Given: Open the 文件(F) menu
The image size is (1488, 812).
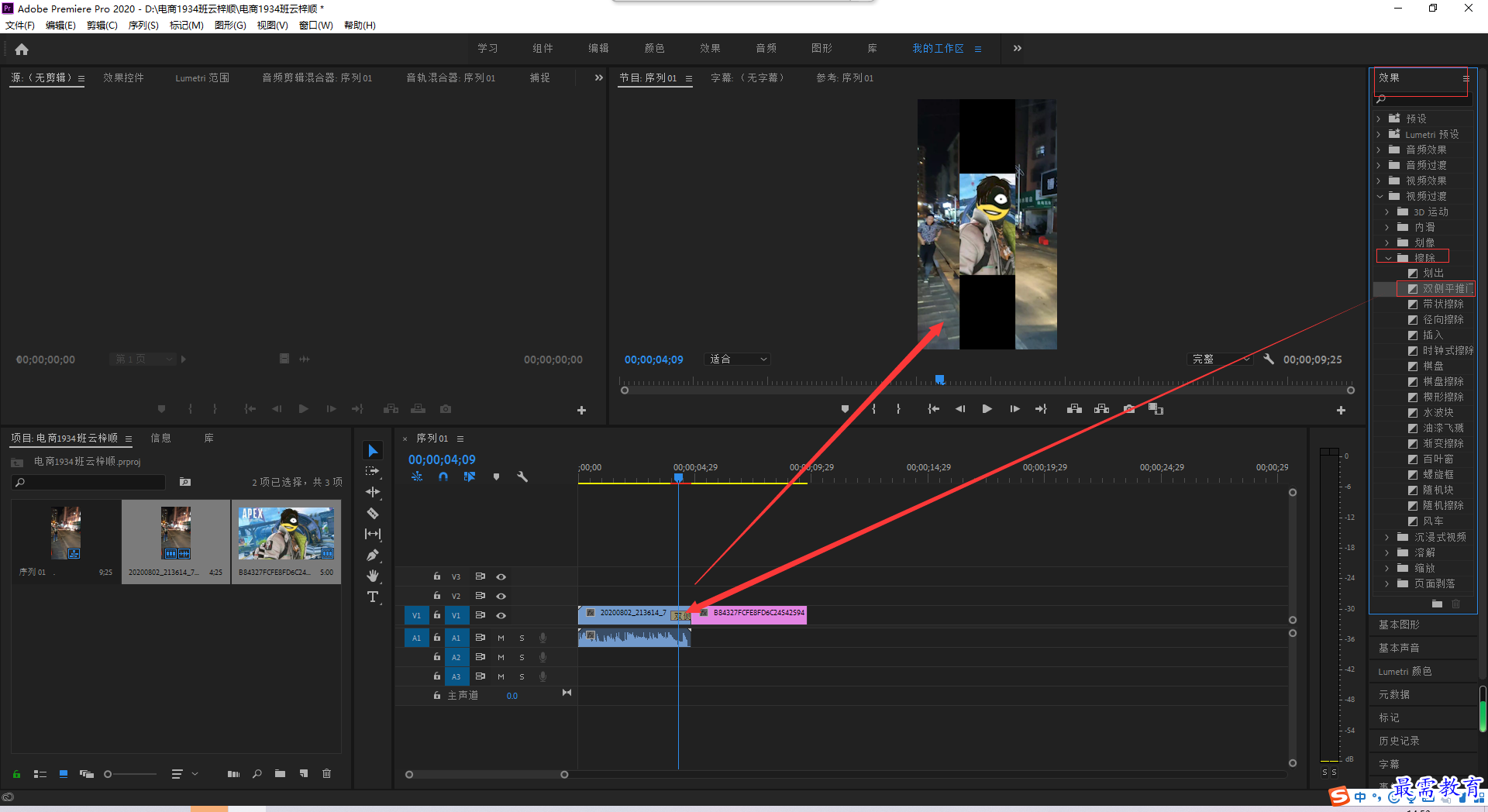Looking at the screenshot, I should point(20,26).
